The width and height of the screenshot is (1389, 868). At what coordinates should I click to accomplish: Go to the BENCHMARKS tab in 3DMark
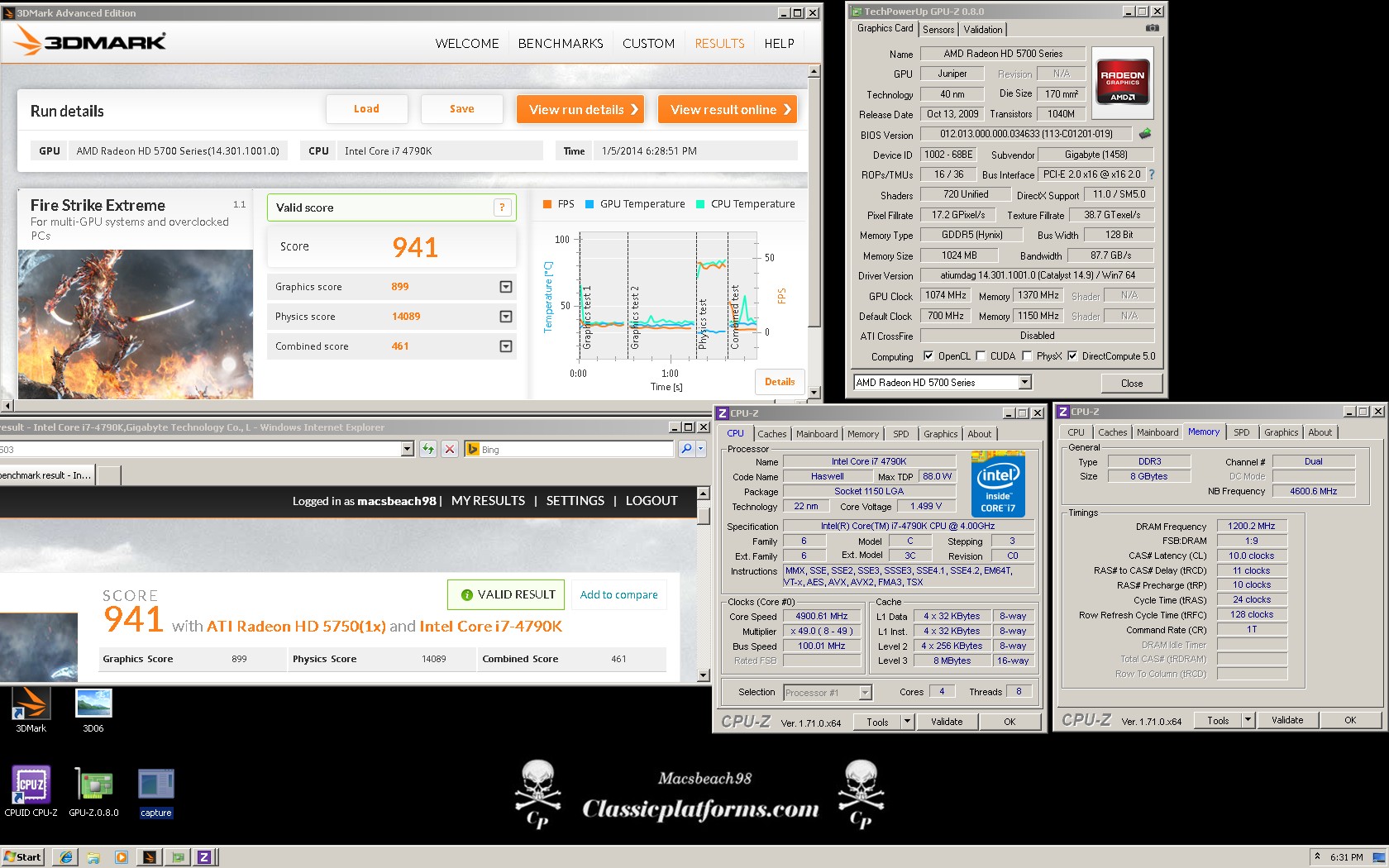point(561,44)
